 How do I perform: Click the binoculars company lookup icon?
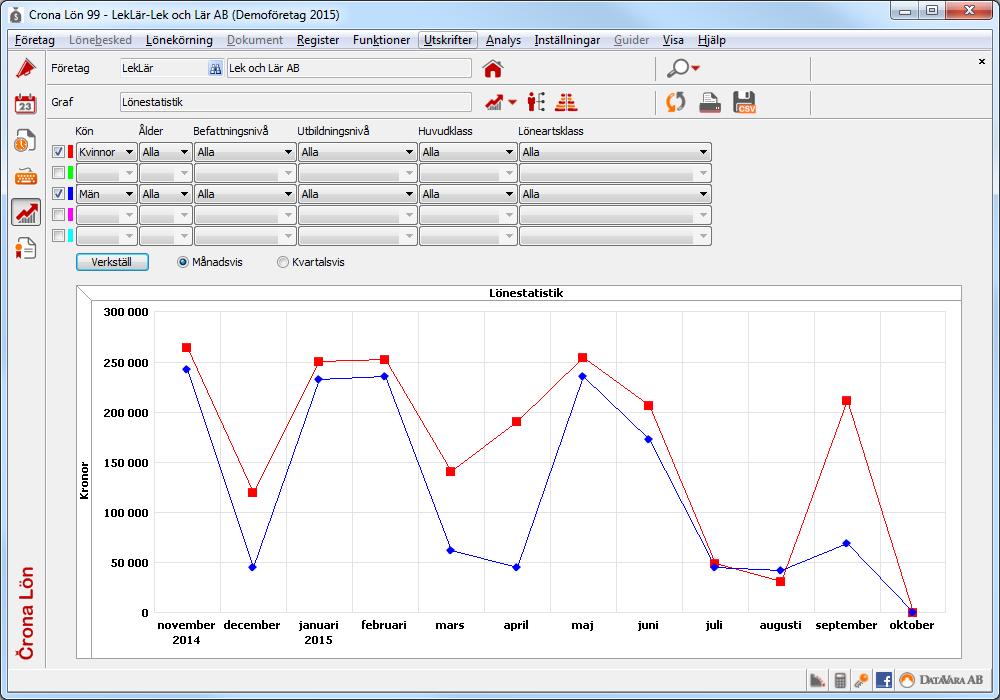(x=216, y=68)
